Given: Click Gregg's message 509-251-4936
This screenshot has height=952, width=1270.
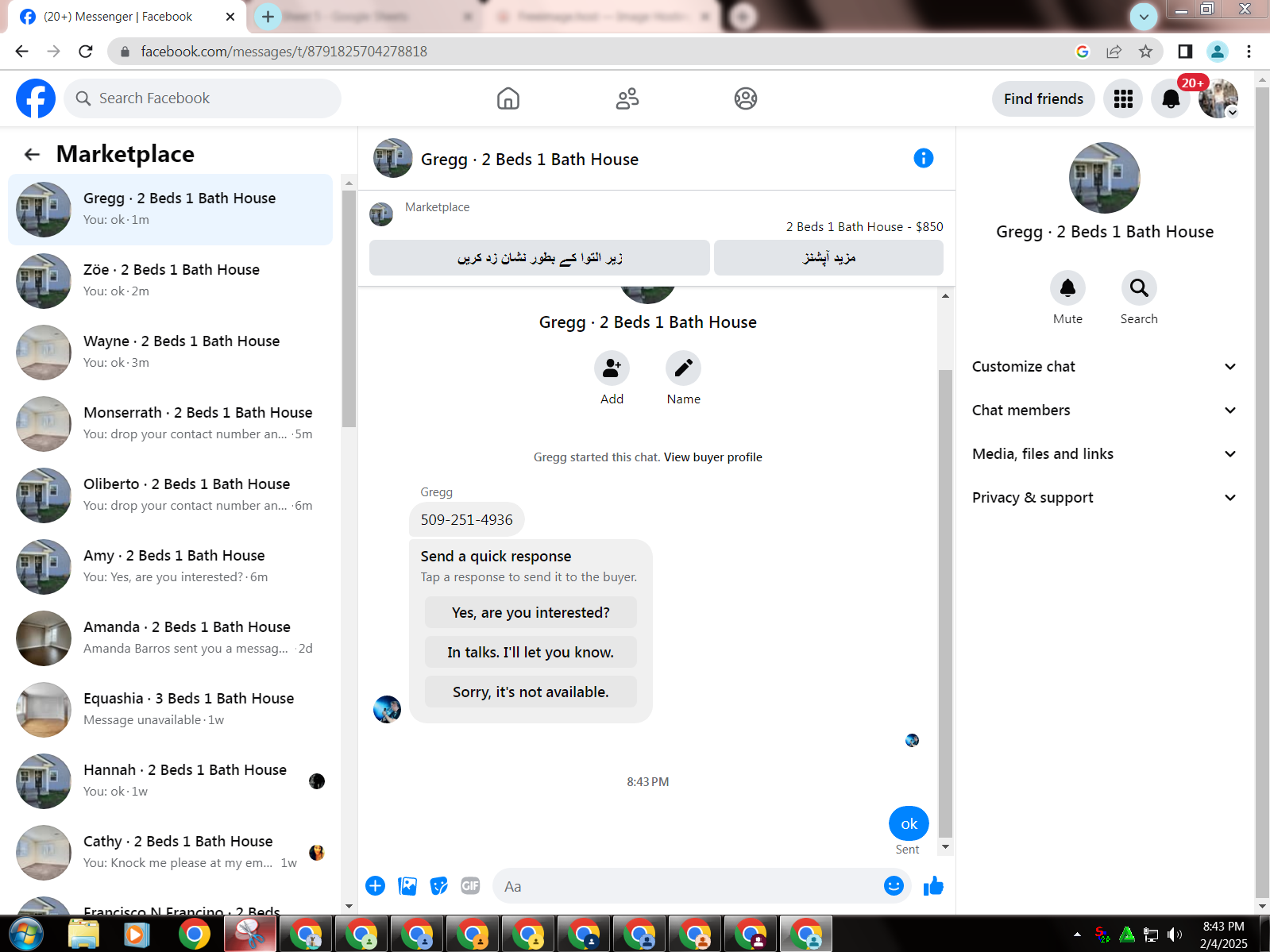Looking at the screenshot, I should (467, 520).
